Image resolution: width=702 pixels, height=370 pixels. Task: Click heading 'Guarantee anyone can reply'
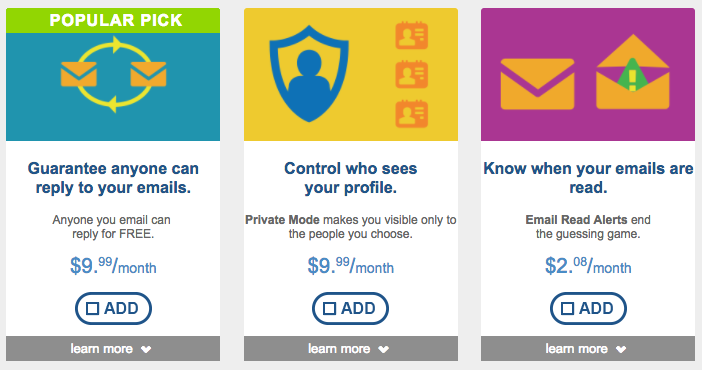click(x=113, y=178)
